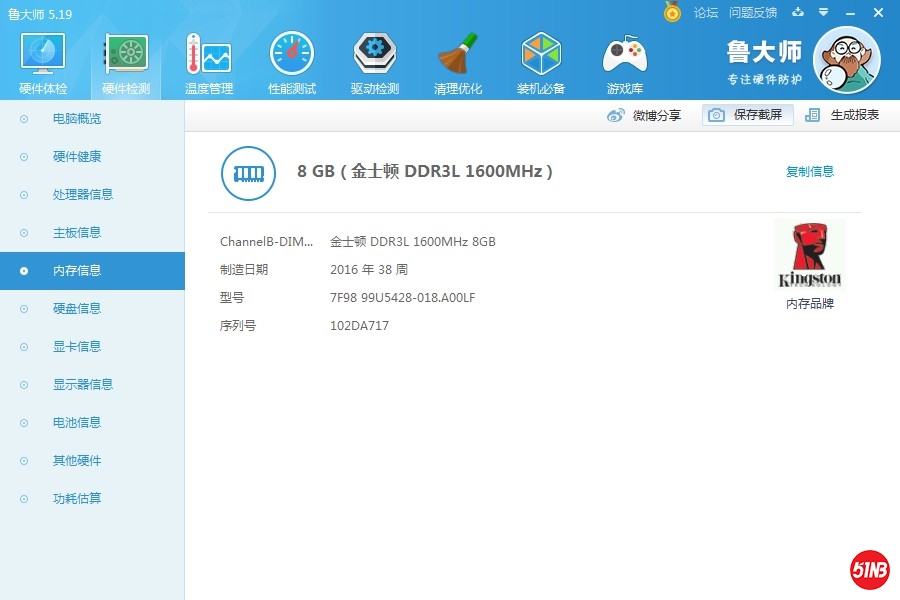
Task: Open the title bar main menu dropdown arrow
Action: point(823,12)
